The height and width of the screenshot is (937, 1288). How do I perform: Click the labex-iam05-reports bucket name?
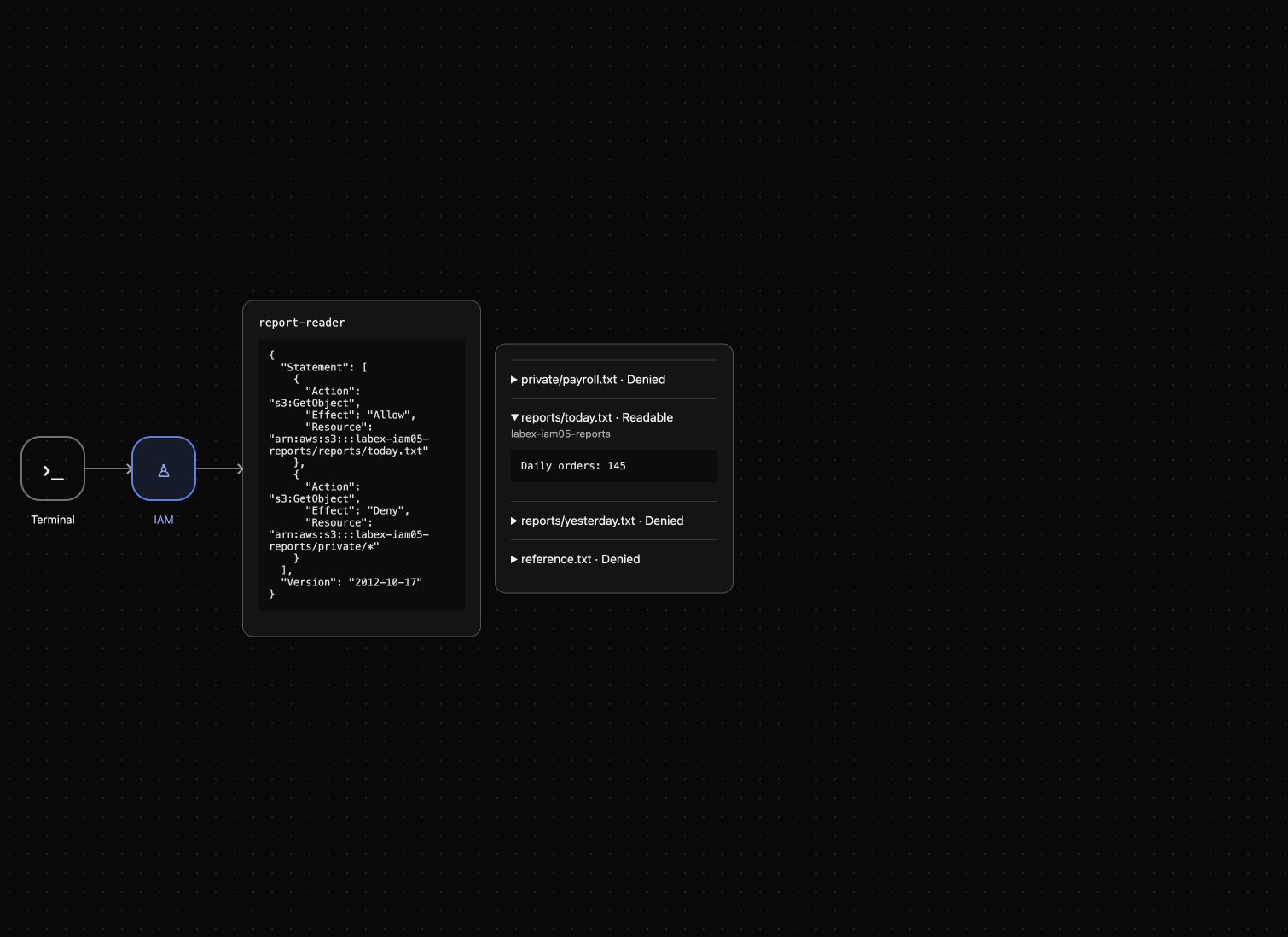coord(560,434)
